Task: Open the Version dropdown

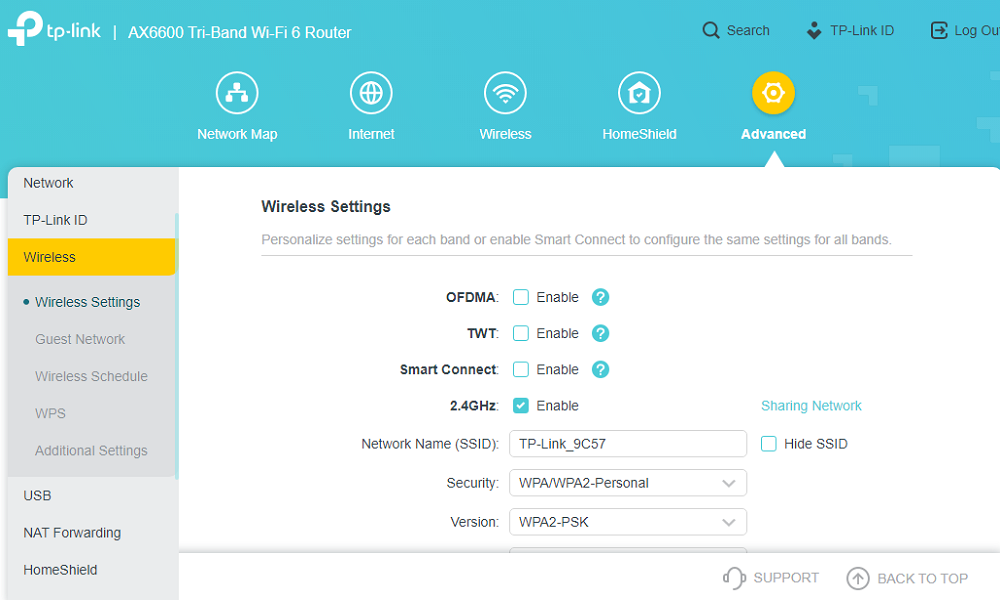Action: 628,522
